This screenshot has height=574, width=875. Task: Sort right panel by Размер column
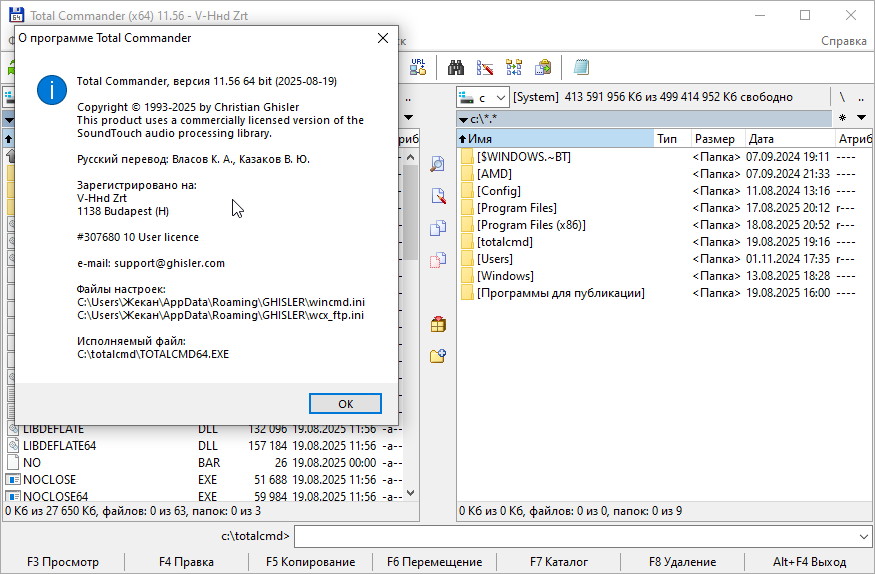718,138
